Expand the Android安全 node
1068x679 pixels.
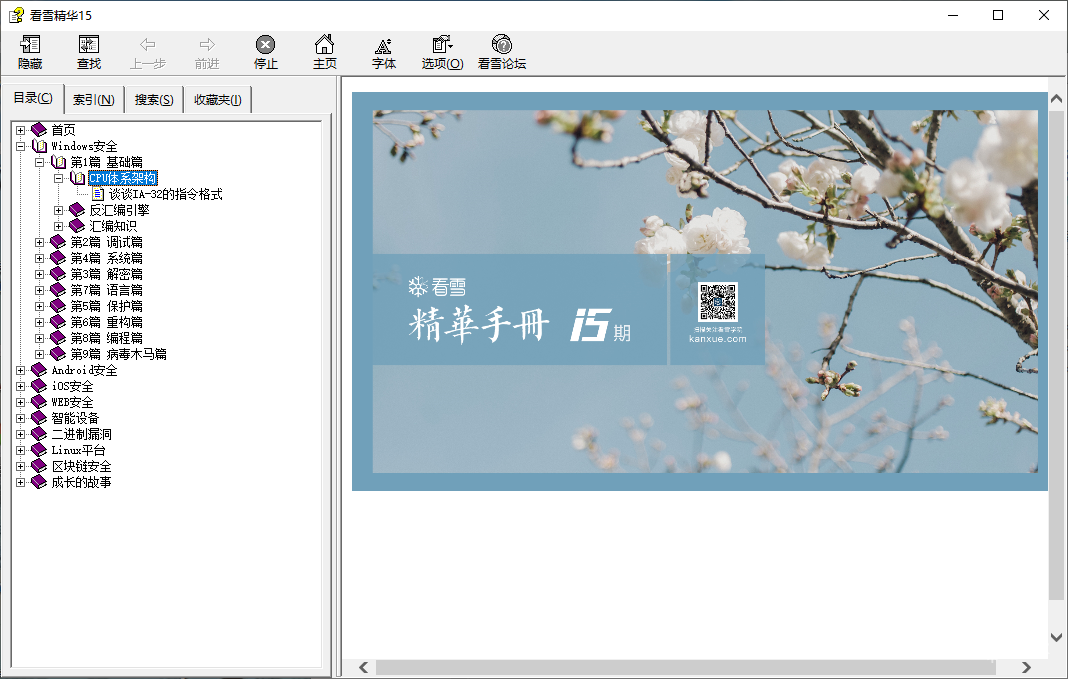tap(20, 370)
